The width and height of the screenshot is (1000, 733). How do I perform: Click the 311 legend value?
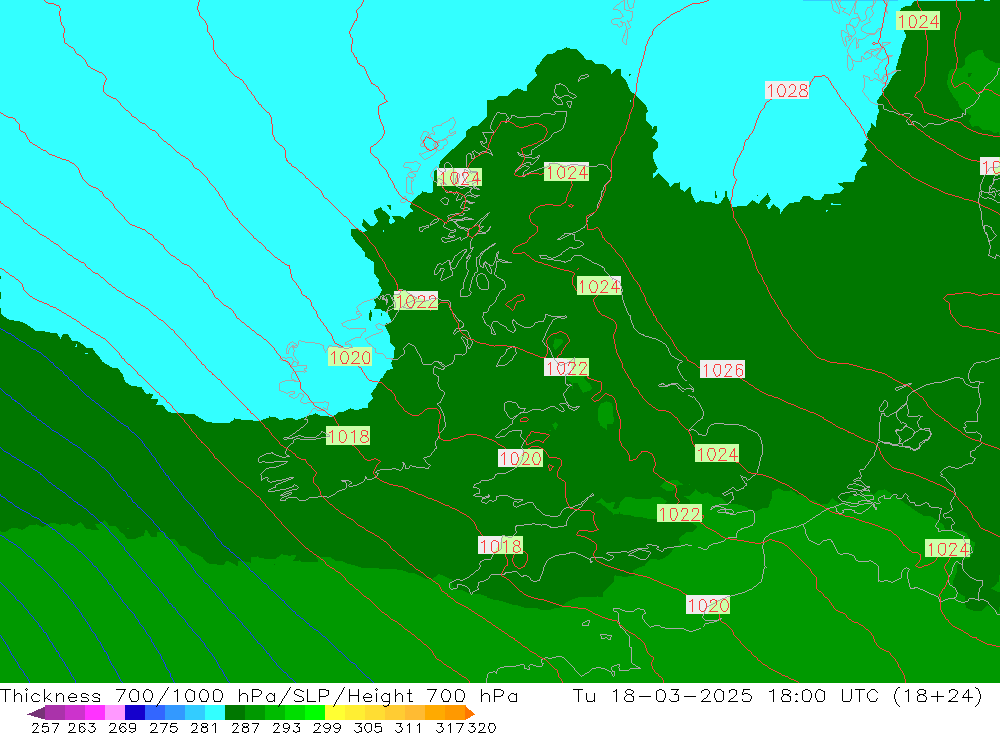point(408,728)
